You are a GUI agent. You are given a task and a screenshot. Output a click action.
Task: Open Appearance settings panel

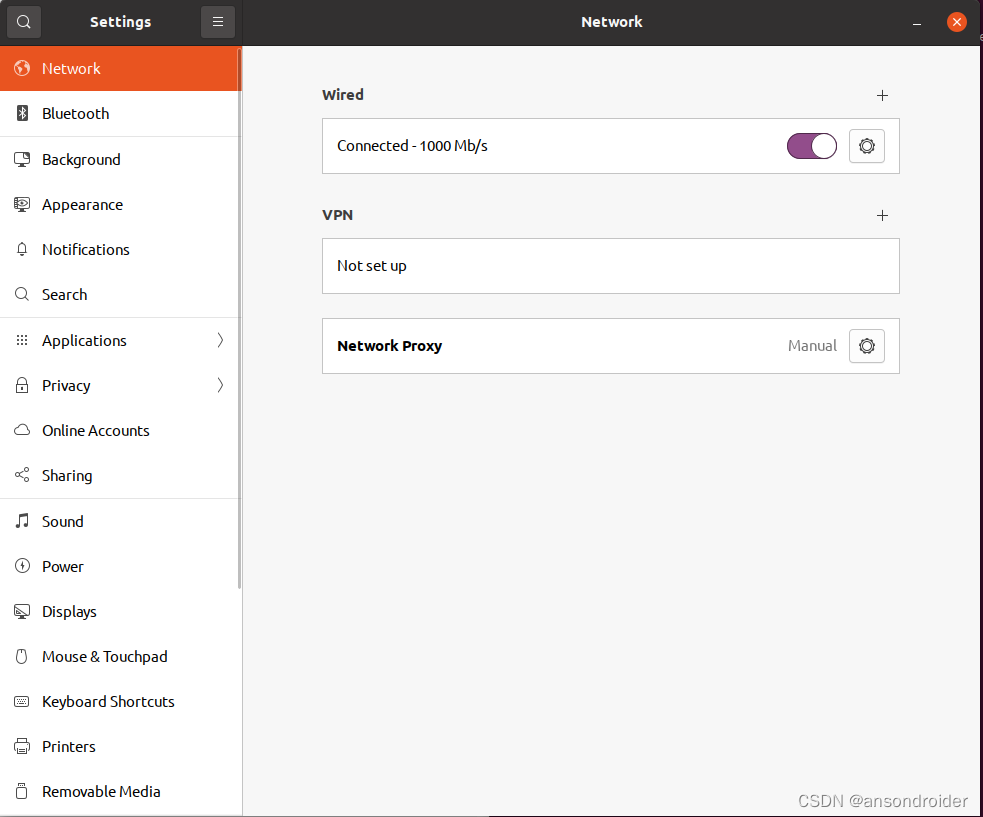(119, 204)
